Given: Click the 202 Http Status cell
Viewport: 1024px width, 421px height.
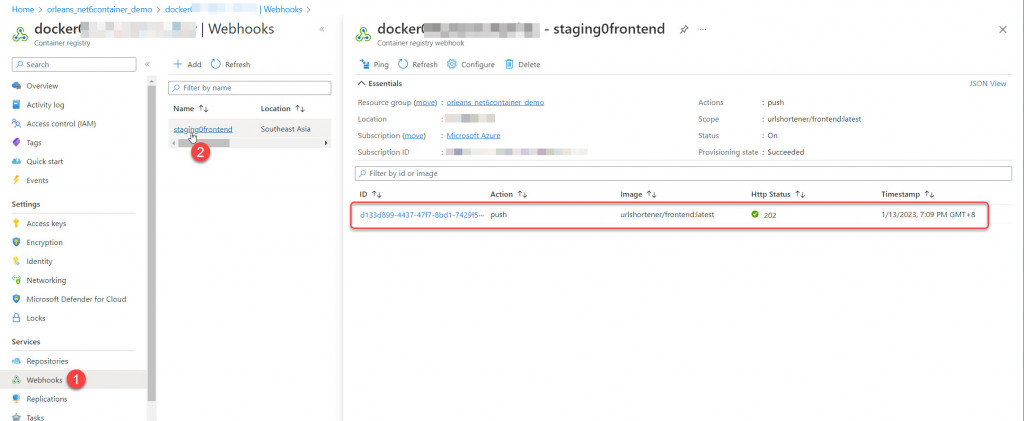Looking at the screenshot, I should coord(763,214).
